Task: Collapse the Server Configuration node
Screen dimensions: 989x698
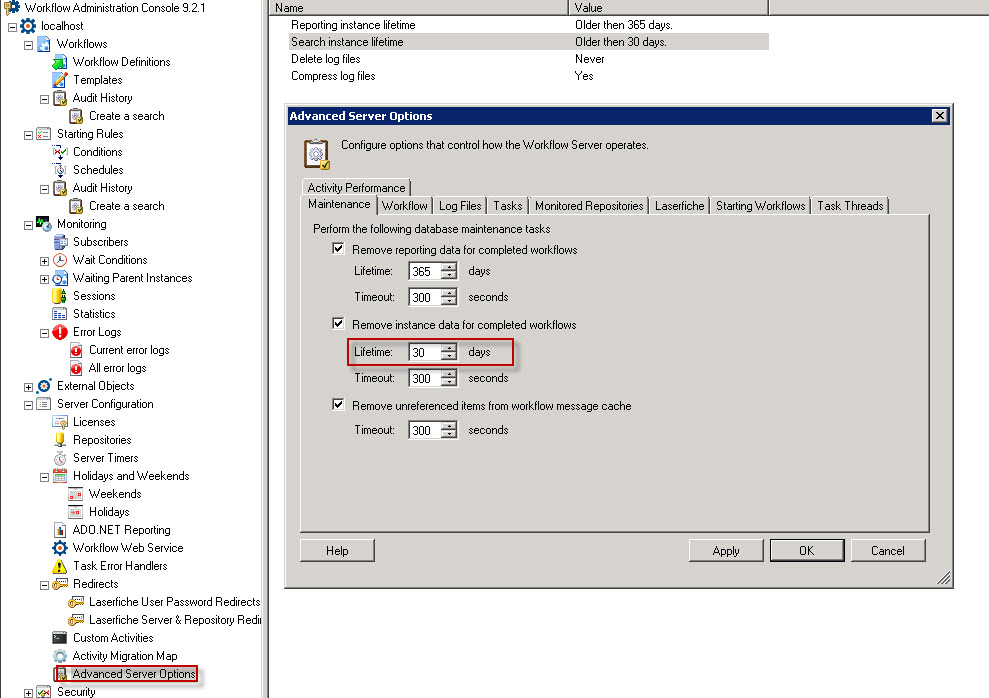Action: click(x=28, y=404)
